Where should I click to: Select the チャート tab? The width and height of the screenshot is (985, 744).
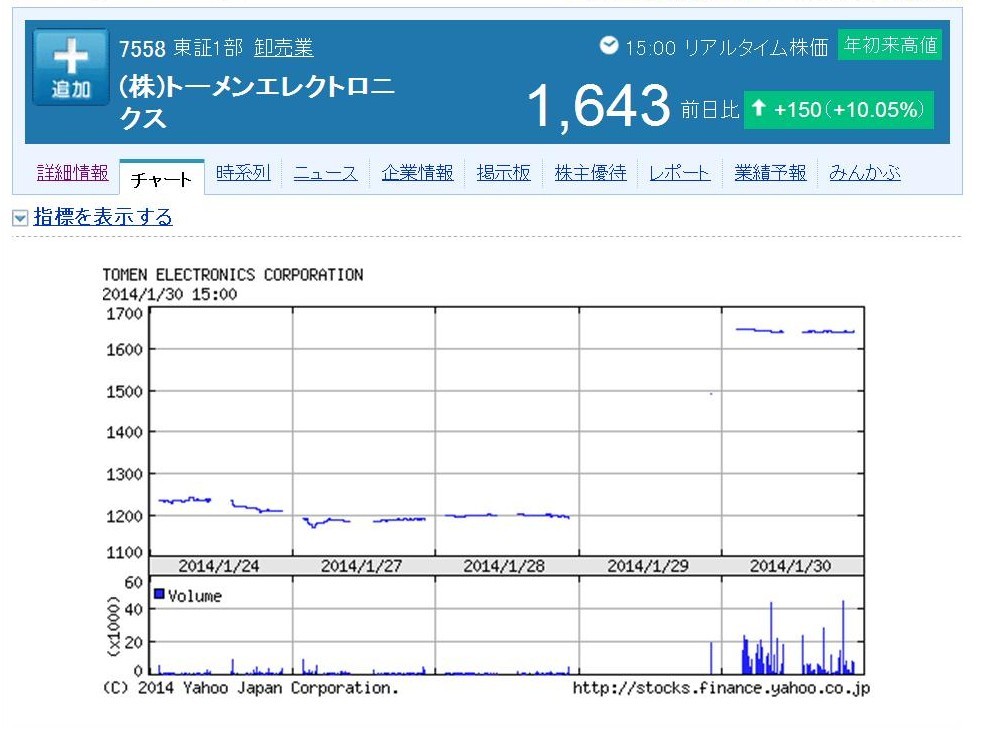tap(161, 180)
